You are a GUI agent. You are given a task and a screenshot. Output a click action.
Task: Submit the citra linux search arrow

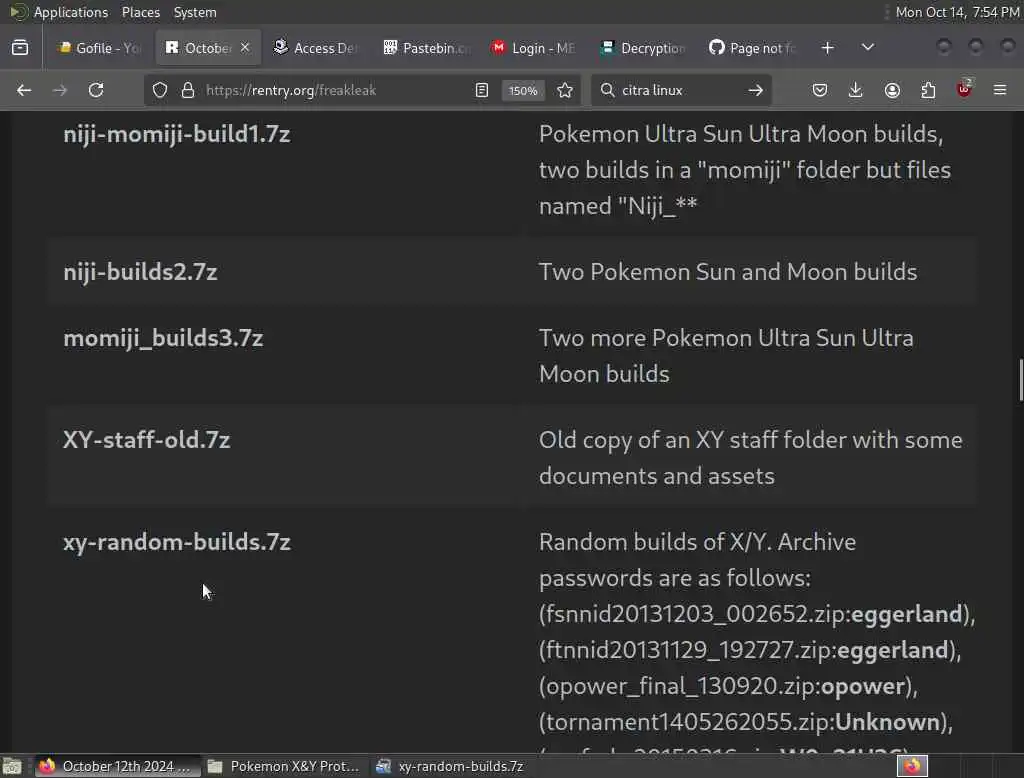click(756, 90)
